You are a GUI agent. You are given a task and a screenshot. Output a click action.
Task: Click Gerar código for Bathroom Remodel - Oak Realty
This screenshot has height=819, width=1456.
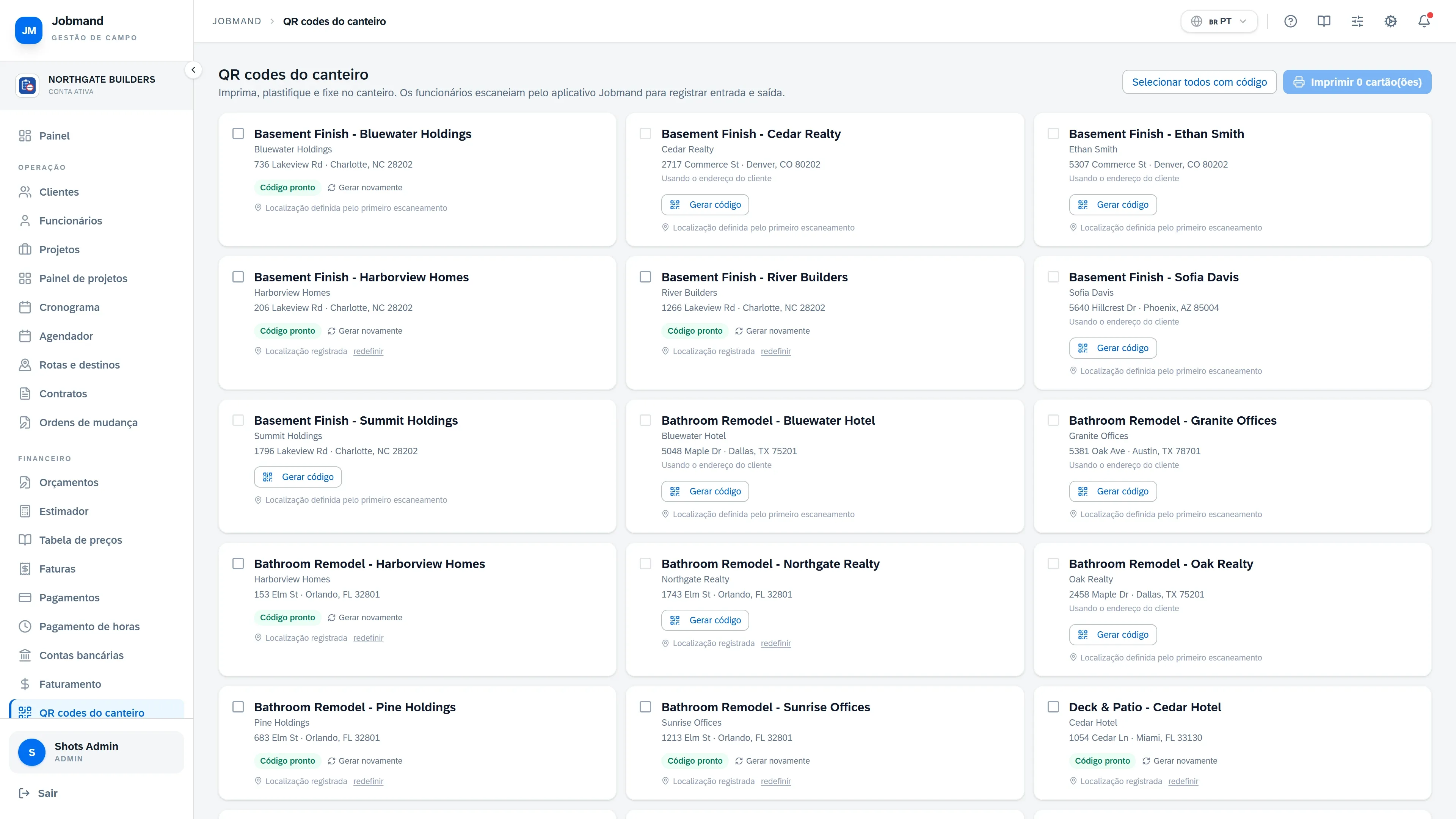tap(1112, 635)
